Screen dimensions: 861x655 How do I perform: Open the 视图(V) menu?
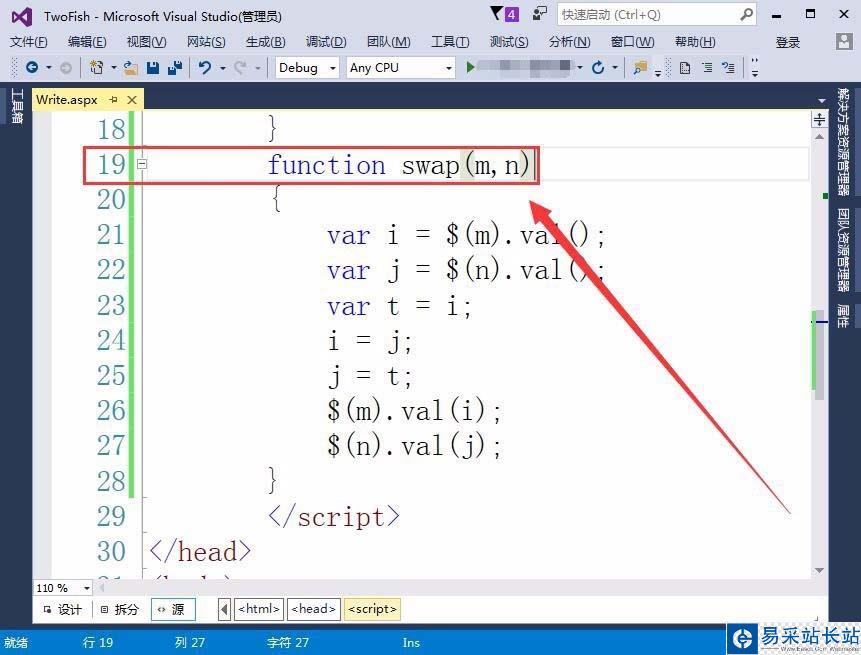point(146,42)
